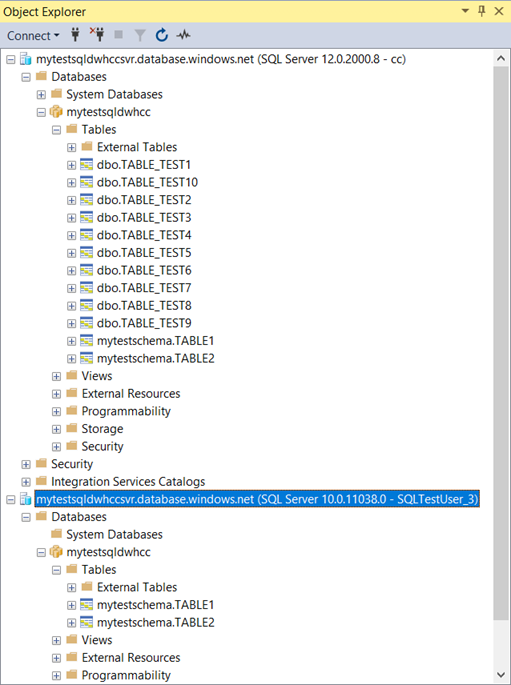Click the scrollbar up arrow
The image size is (511, 685).
[x=501, y=59]
